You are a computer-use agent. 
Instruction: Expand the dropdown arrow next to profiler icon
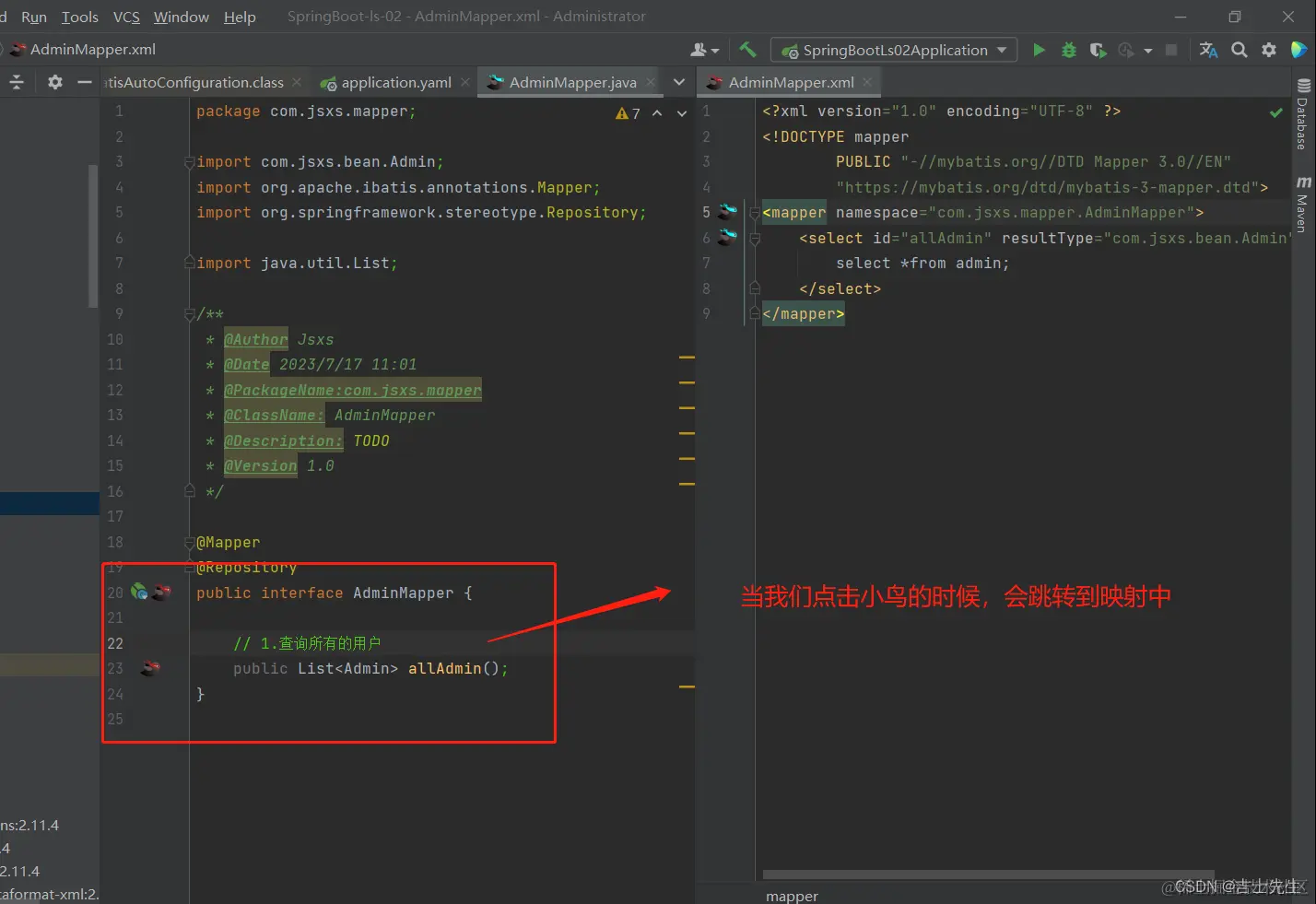(x=1147, y=51)
